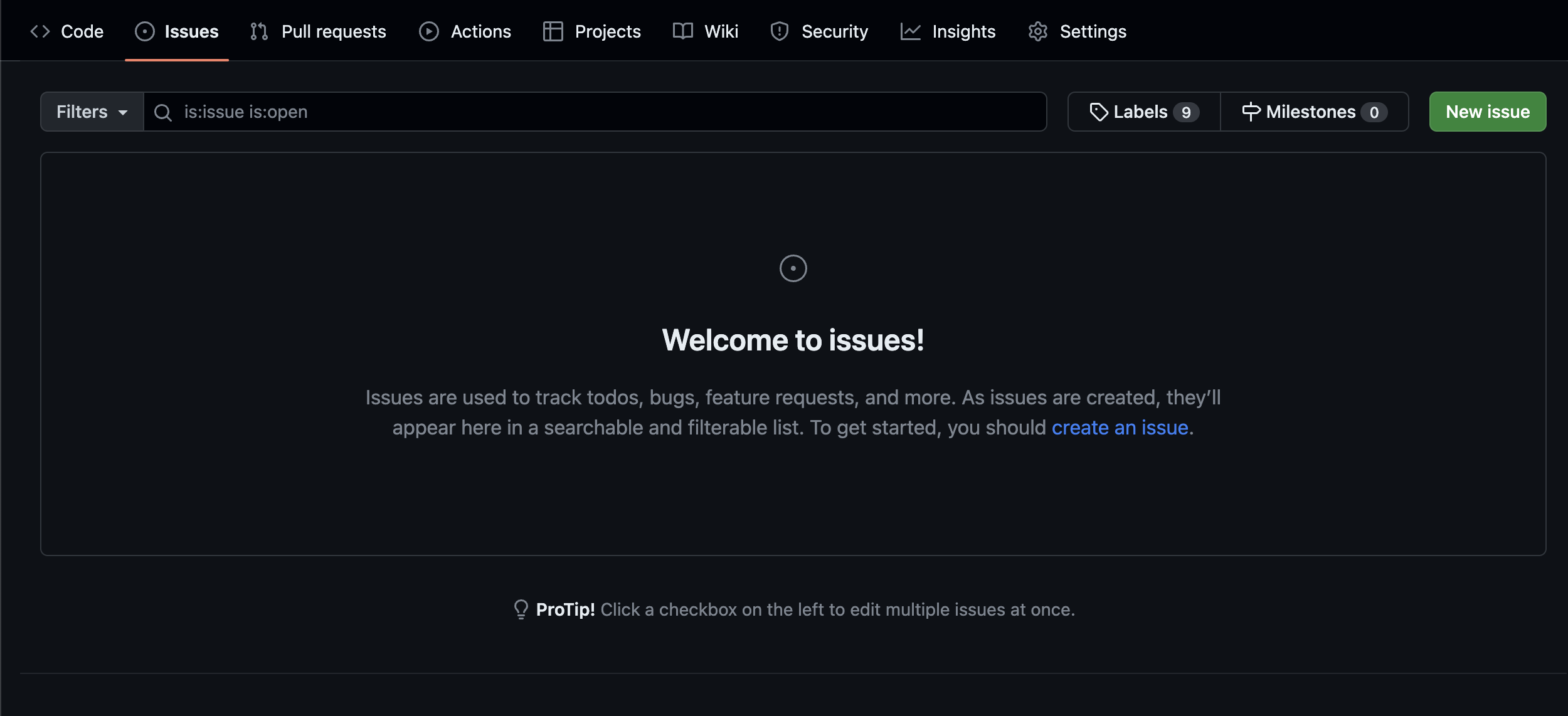This screenshot has height=716, width=1568.
Task: Open Wiki using the book icon
Action: tap(682, 31)
